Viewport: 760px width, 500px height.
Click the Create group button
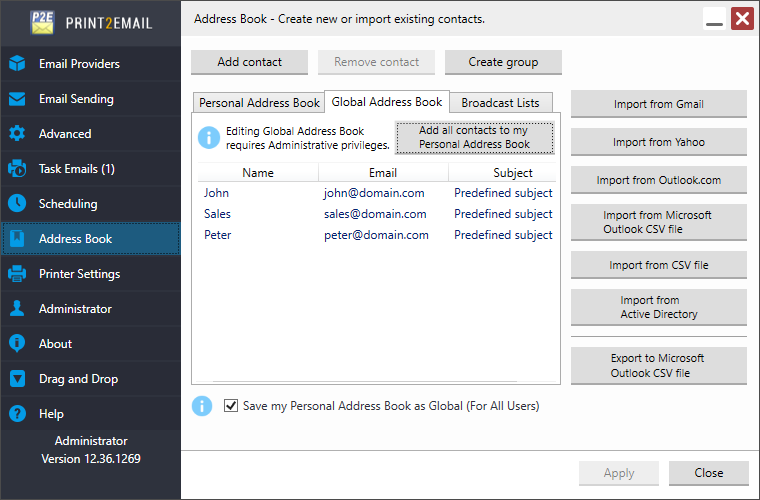click(x=503, y=62)
